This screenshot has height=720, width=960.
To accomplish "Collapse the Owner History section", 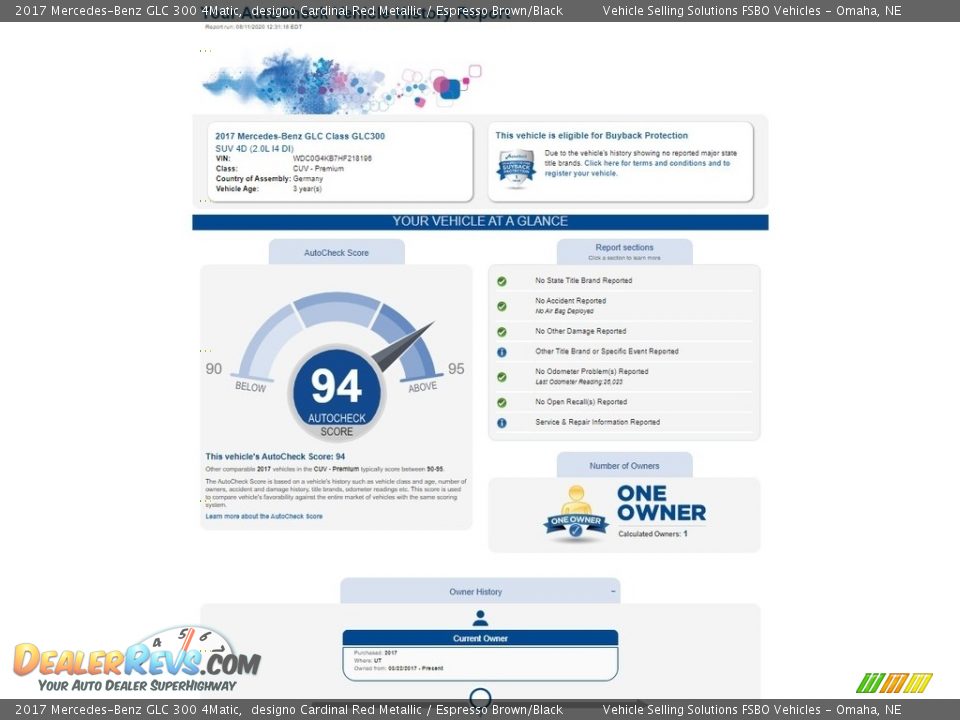I will coord(613,591).
